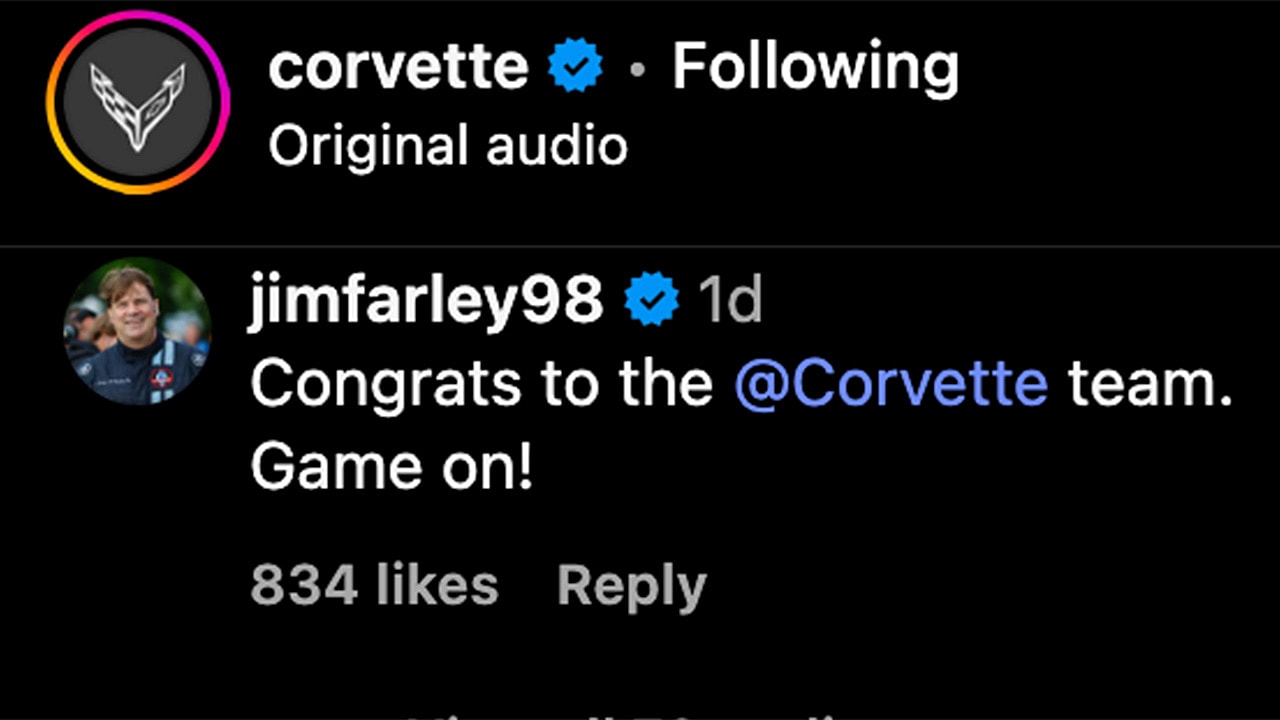
Task: Tap the blue checkmark in the post header
Action: coord(574,64)
